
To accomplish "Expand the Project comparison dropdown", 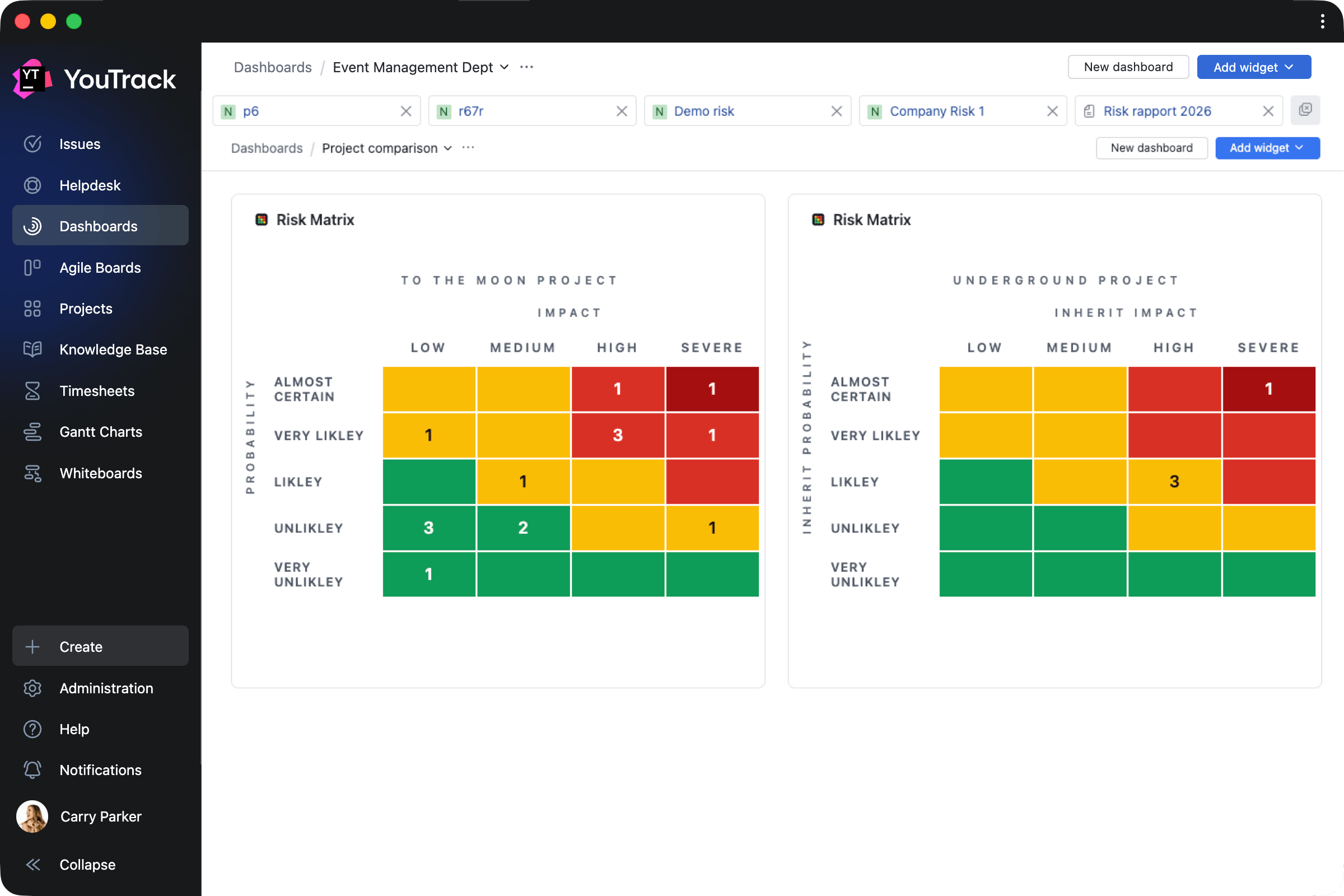I will point(448,148).
